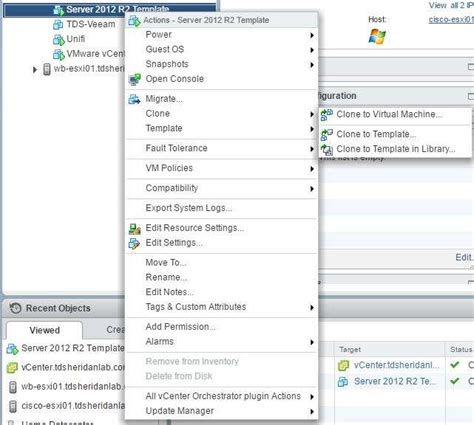Image resolution: width=474 pixels, height=425 pixels.
Task: Open the Template submenu arrow
Action: click(312, 129)
